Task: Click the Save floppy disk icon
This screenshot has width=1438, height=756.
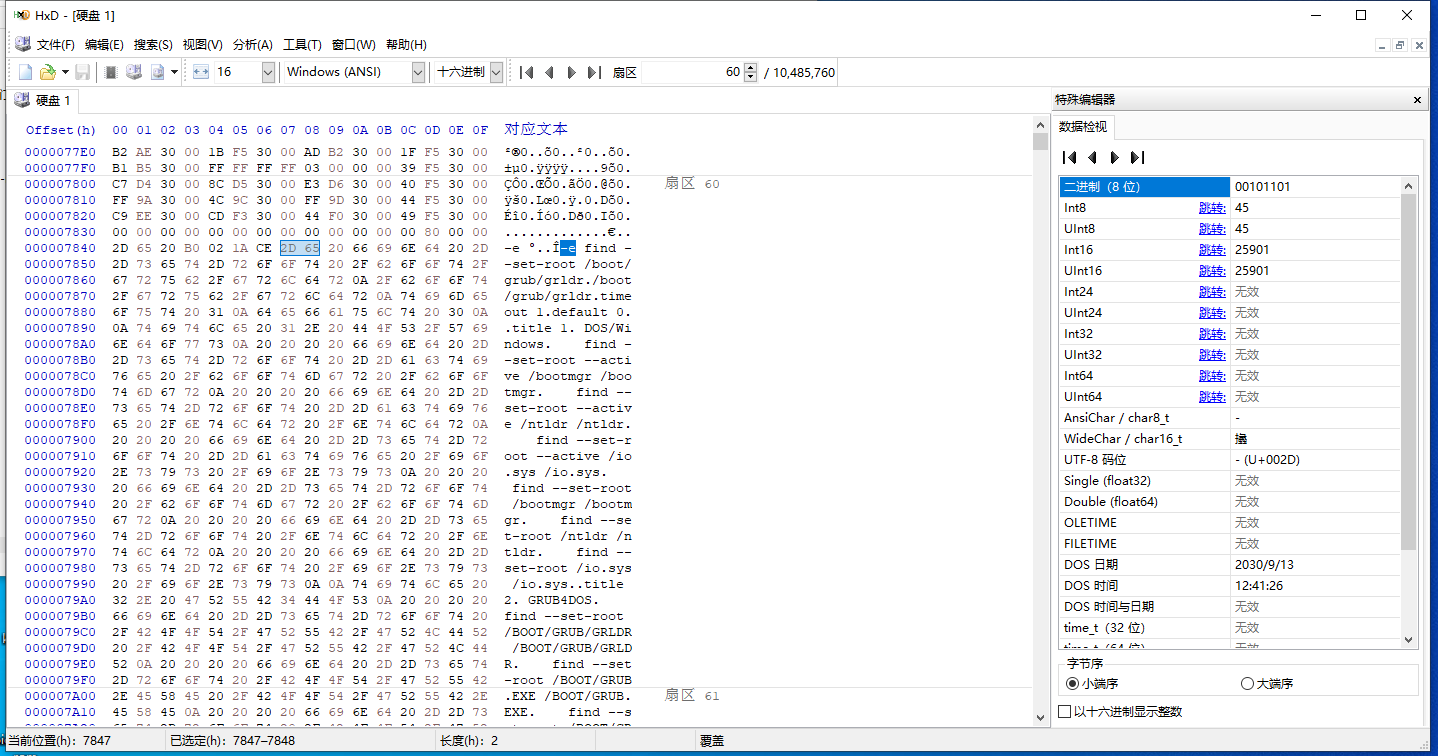Action: coord(83,72)
